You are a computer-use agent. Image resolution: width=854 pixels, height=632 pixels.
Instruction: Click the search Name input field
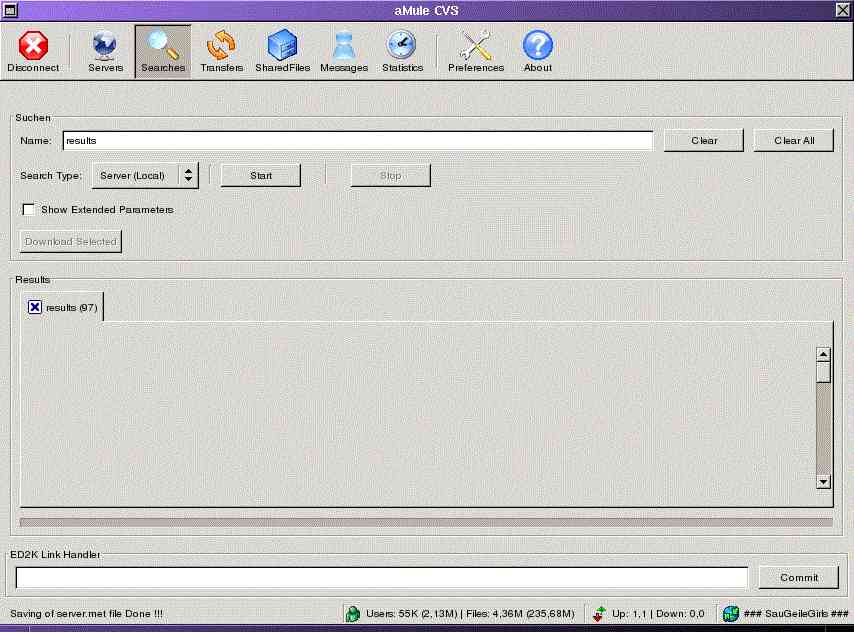(x=357, y=141)
